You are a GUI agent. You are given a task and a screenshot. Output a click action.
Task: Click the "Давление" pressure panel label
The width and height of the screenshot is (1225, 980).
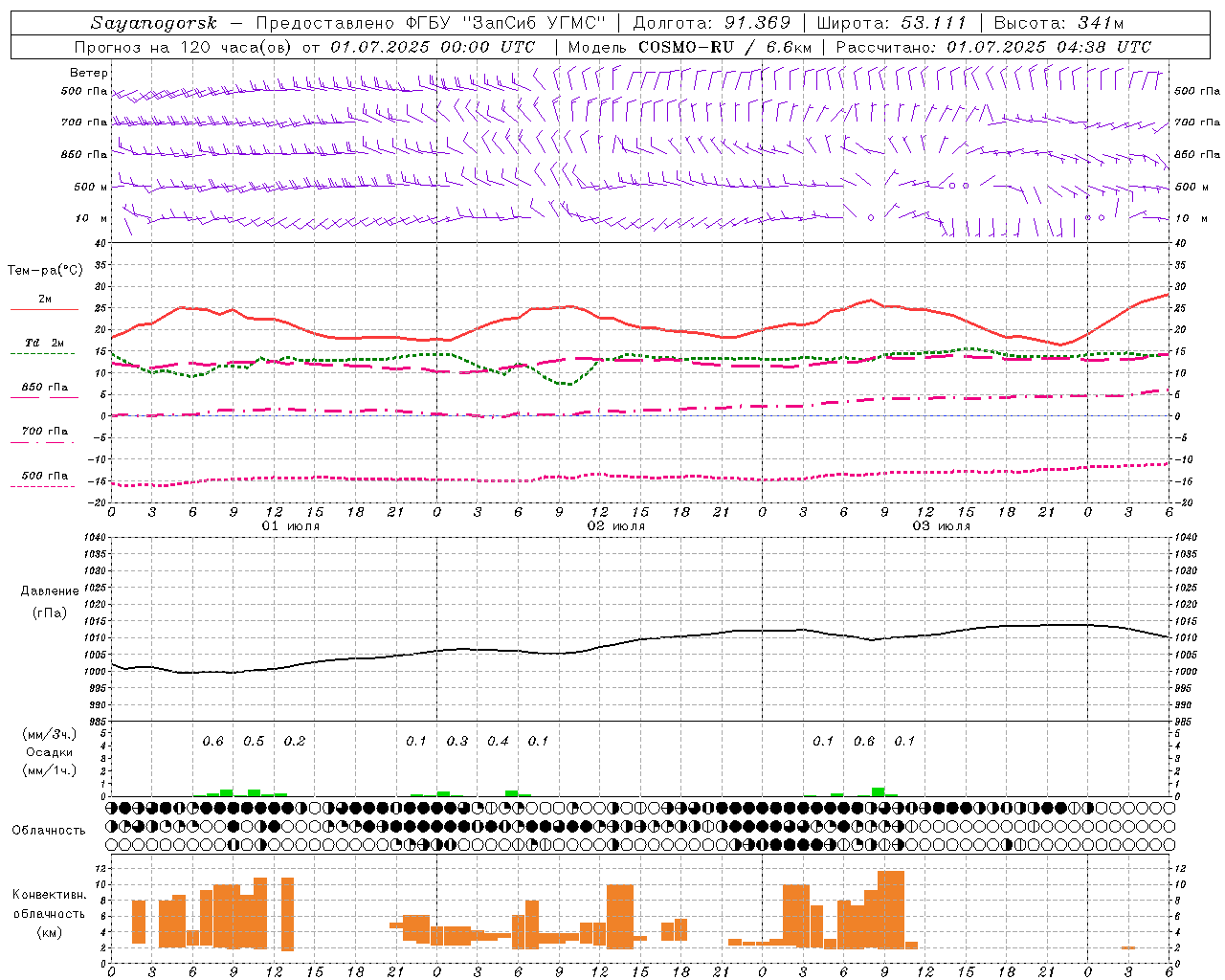click(x=50, y=591)
